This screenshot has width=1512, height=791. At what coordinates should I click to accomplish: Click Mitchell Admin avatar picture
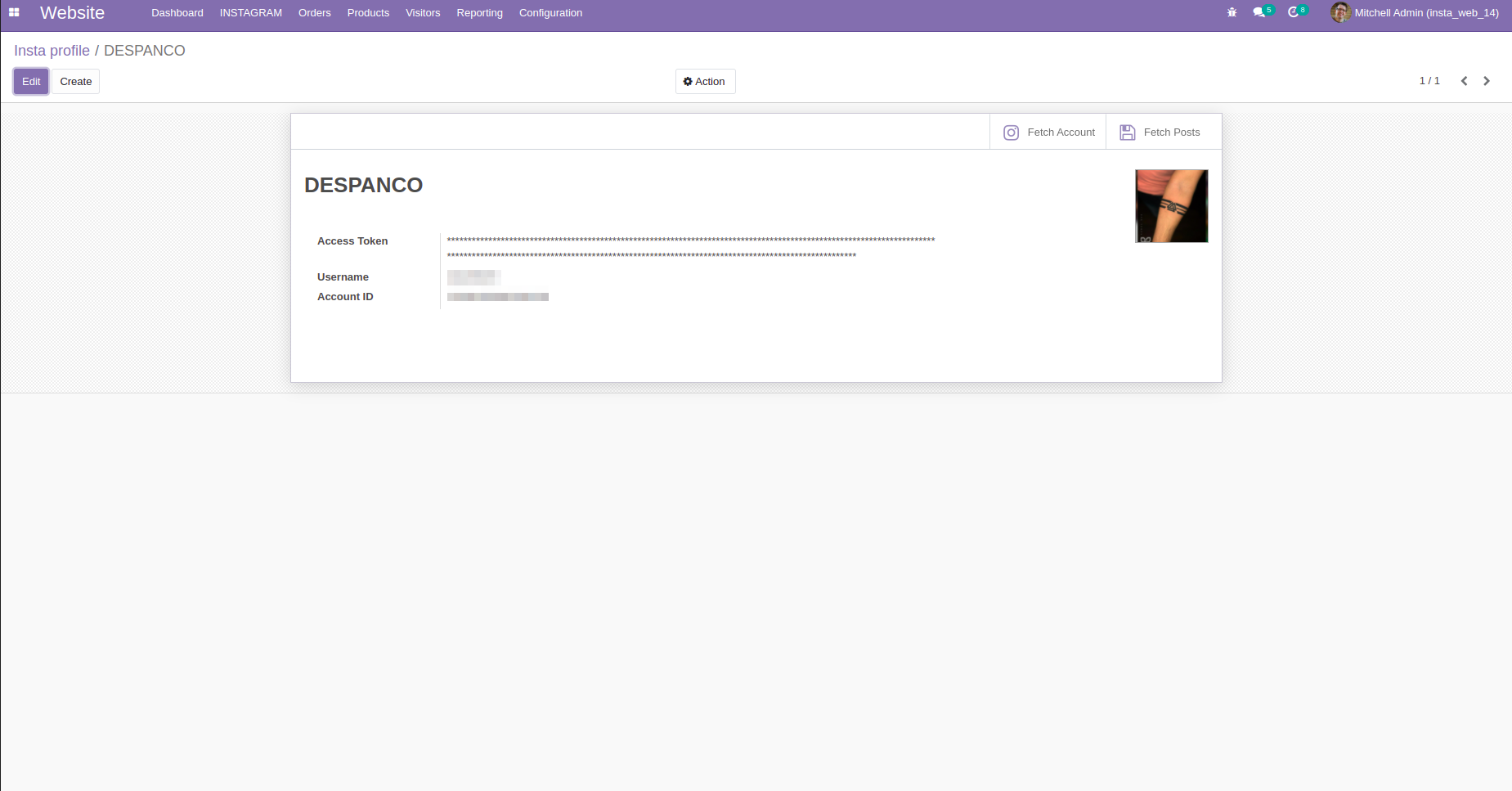tap(1340, 12)
